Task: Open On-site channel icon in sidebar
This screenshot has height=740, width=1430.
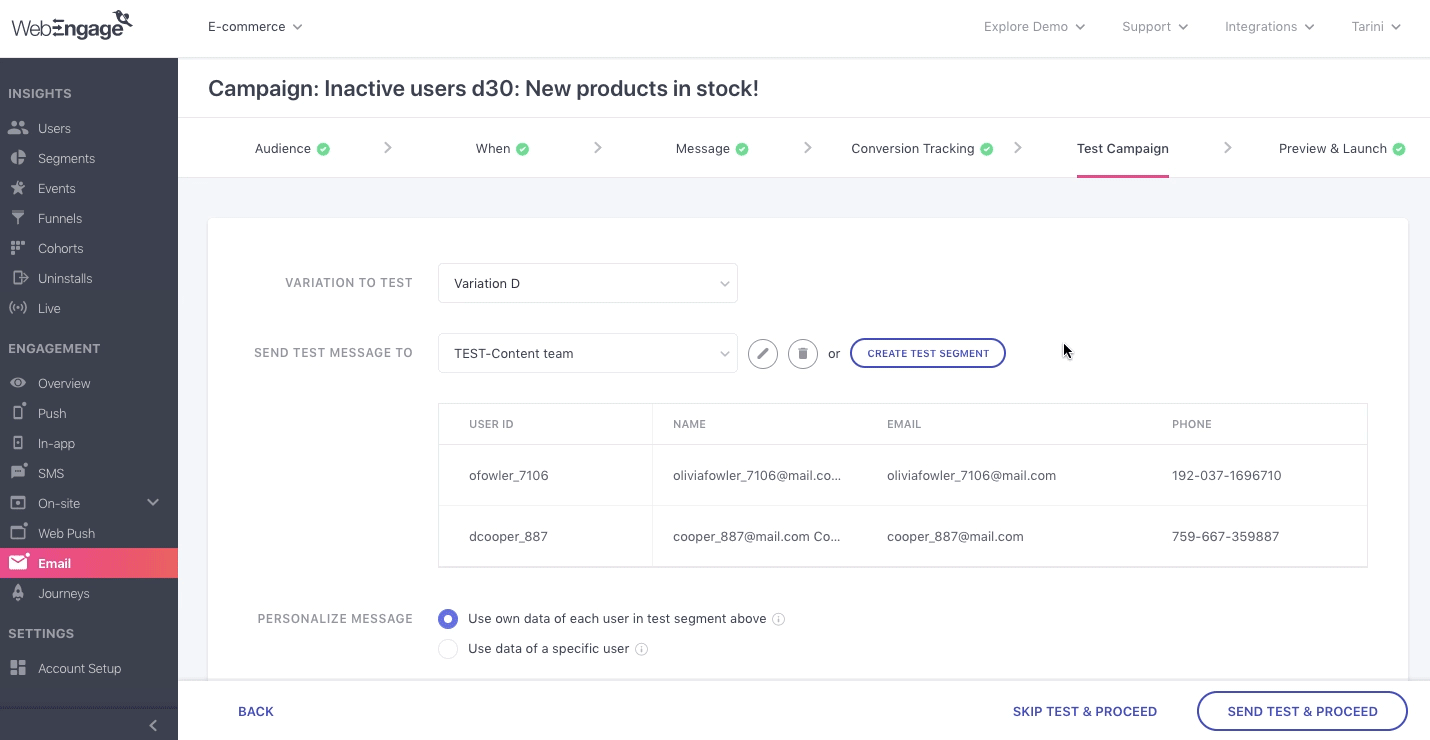Action: [x=18, y=503]
